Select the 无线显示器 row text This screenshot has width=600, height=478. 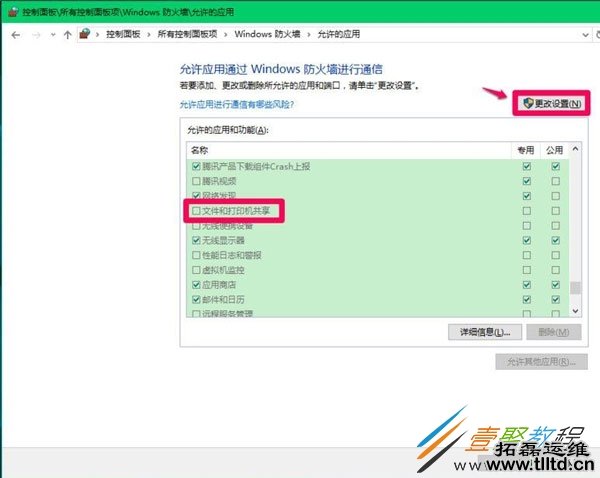click(x=223, y=240)
